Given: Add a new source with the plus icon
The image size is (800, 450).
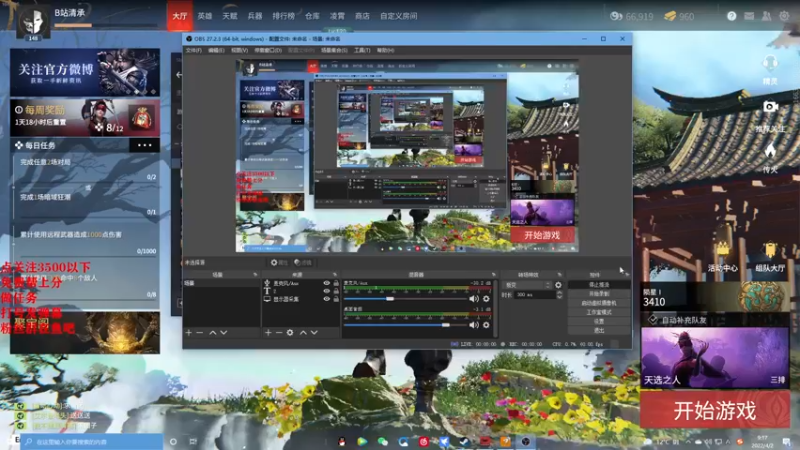Looking at the screenshot, I should point(268,333).
